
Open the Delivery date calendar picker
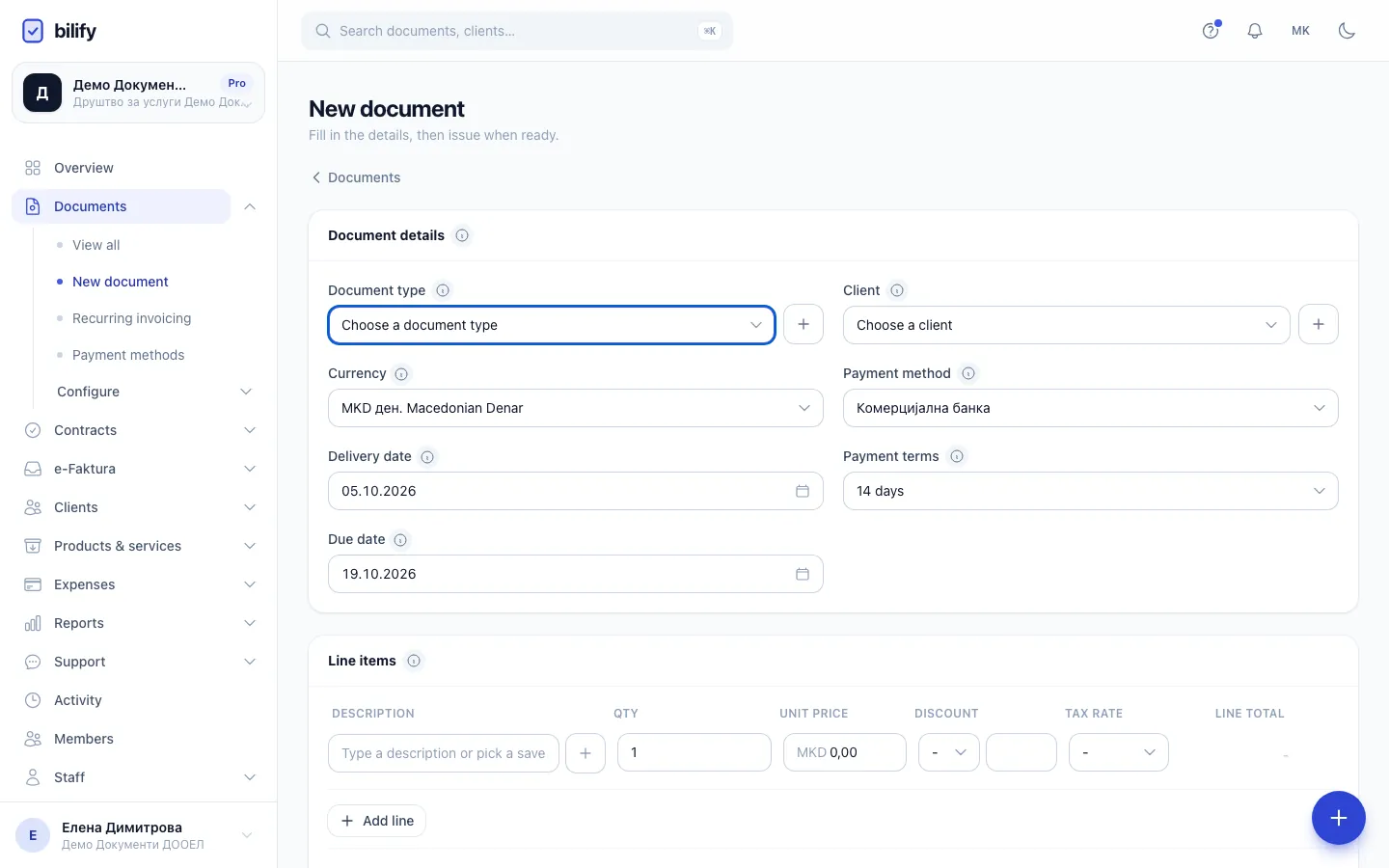[x=803, y=491]
